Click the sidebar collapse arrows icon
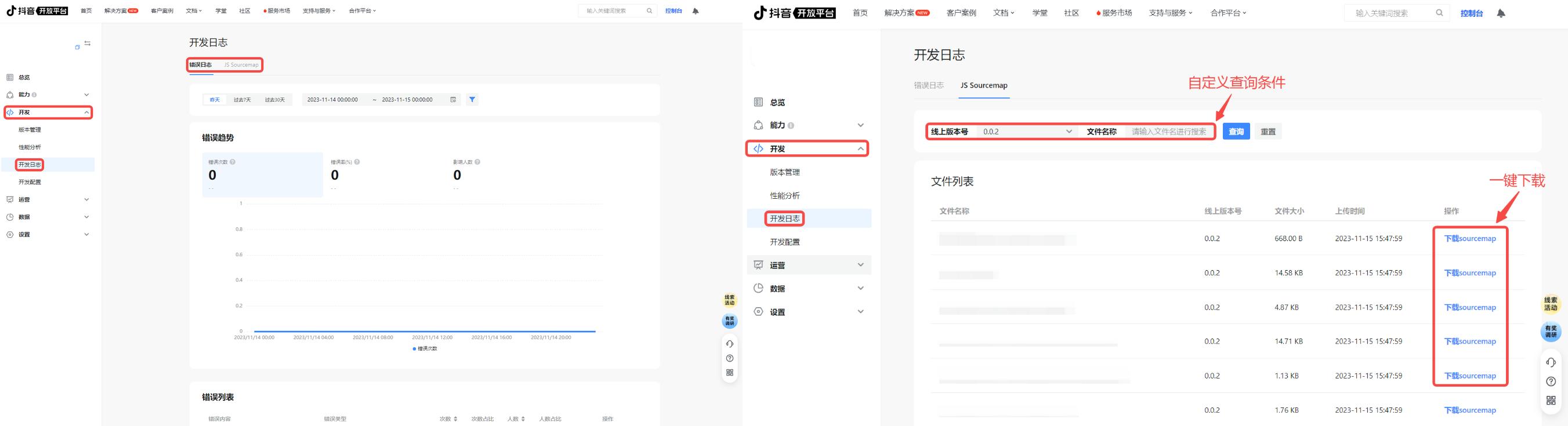Screen dimensions: 1568x426 pos(88,43)
